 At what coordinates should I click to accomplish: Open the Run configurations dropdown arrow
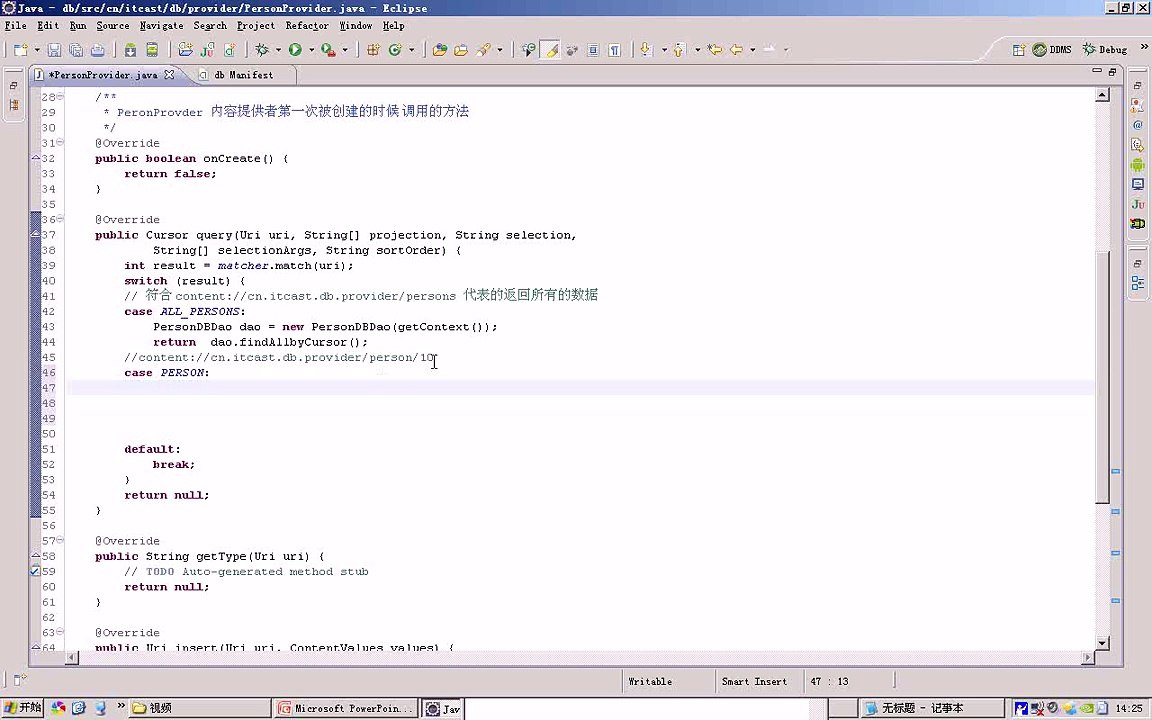pyautogui.click(x=311, y=50)
